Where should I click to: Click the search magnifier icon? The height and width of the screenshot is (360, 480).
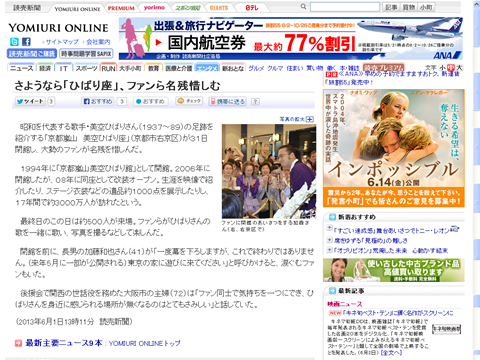point(303,7)
